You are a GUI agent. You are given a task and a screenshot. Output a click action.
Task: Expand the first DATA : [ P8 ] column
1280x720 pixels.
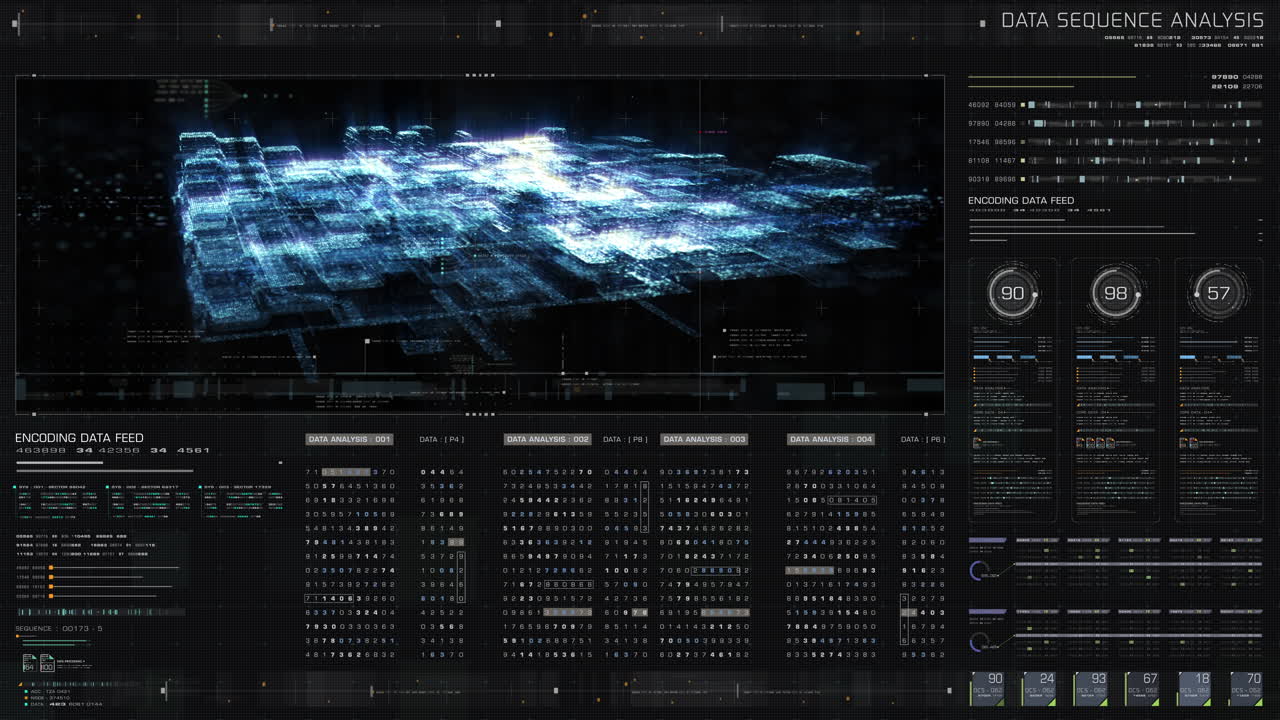point(625,439)
